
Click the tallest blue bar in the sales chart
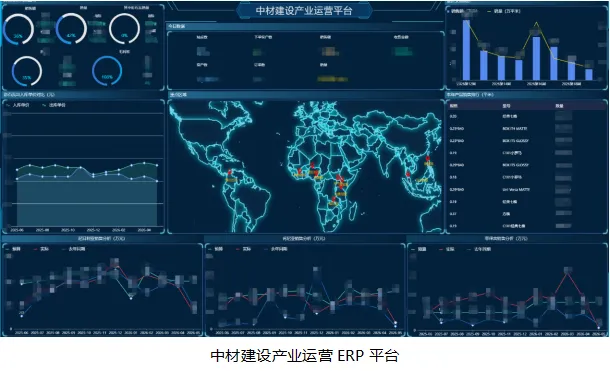coord(466,51)
